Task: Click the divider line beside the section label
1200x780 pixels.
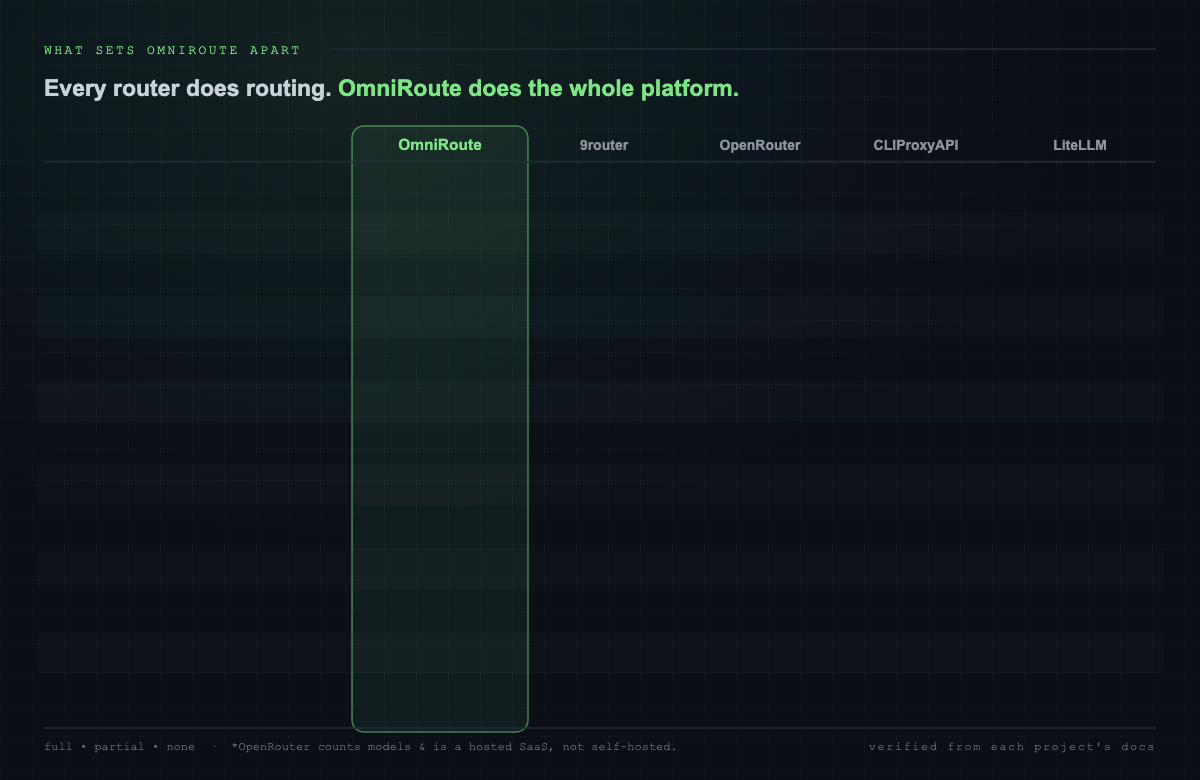Action: pyautogui.click(x=742, y=49)
